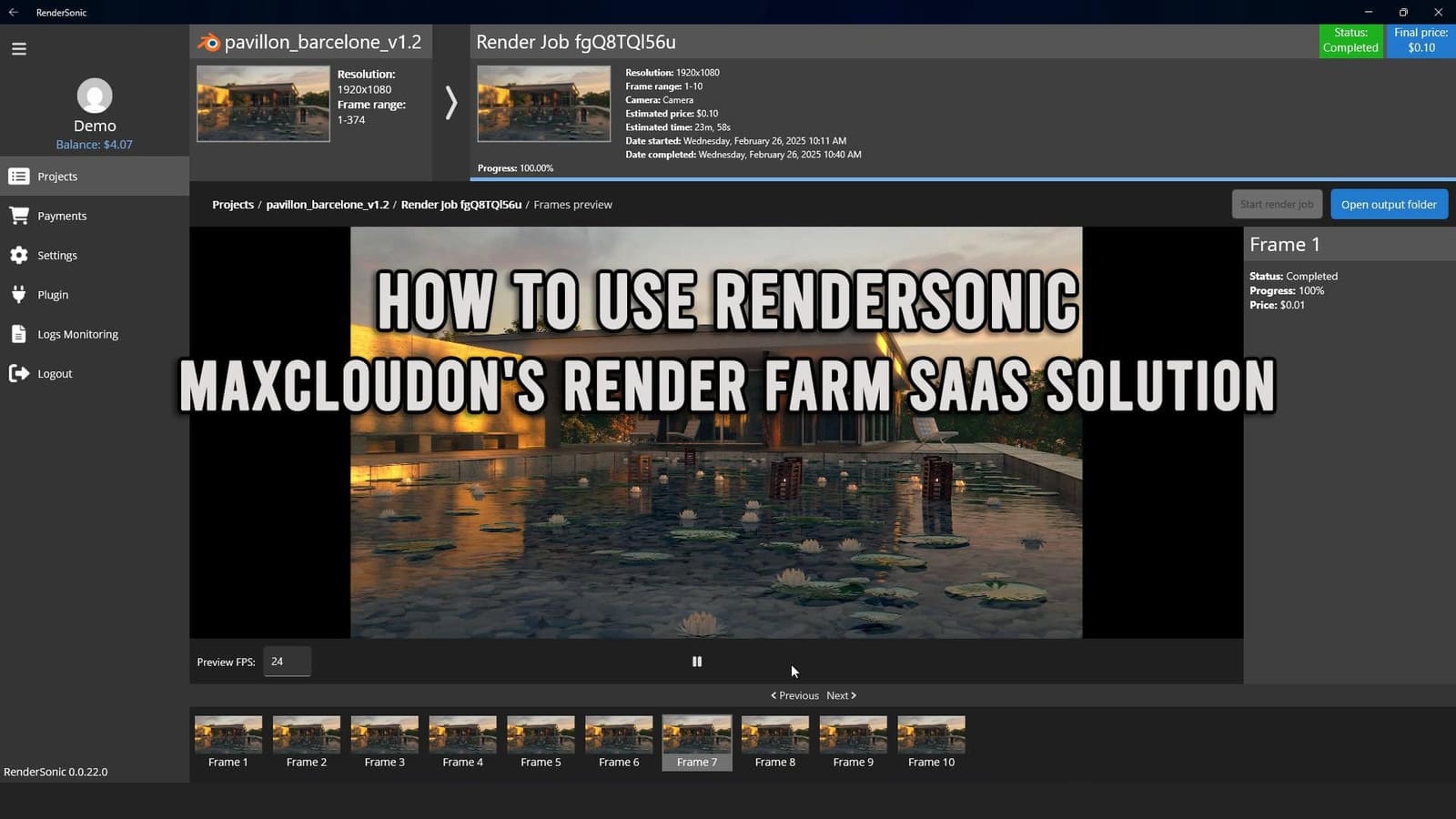Click the Price: $0.01 frame text
The width and height of the screenshot is (1456, 819).
tap(1278, 305)
